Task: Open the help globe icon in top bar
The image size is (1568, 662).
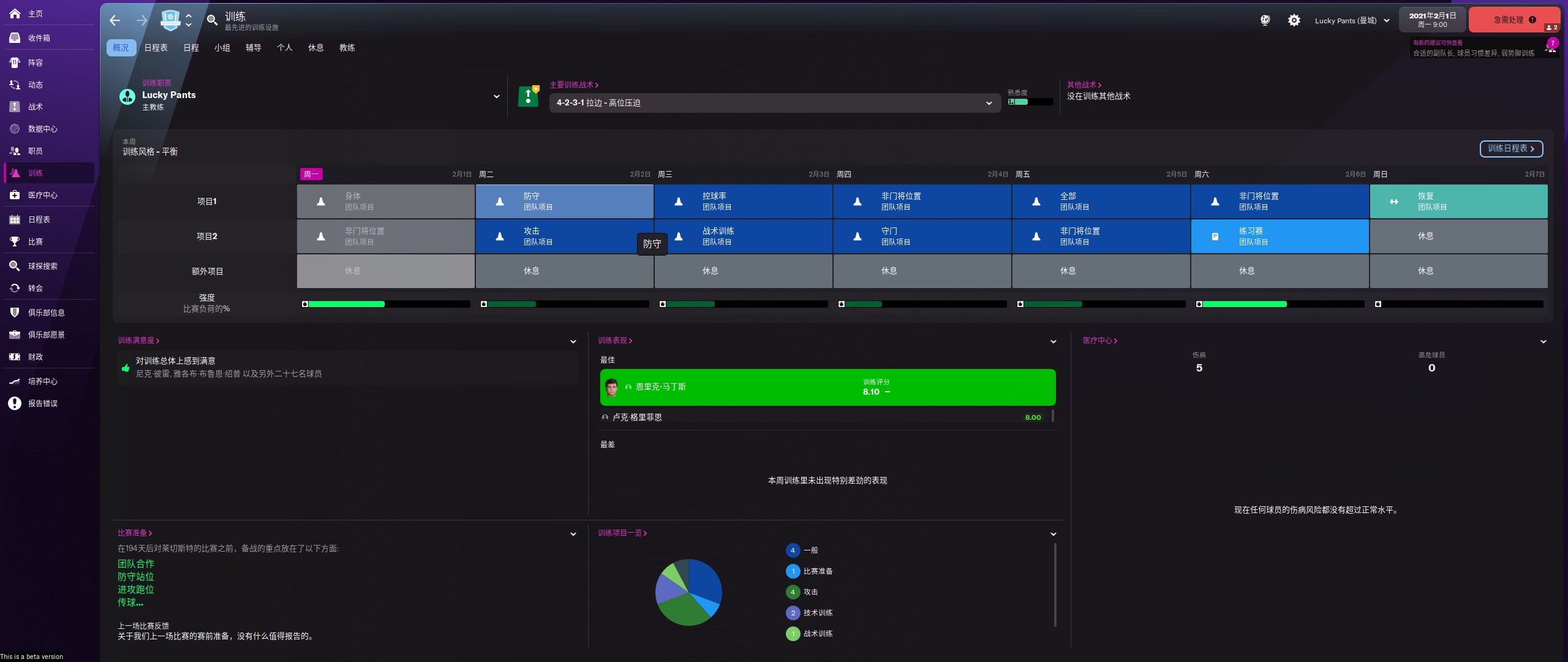Action: (x=1265, y=20)
